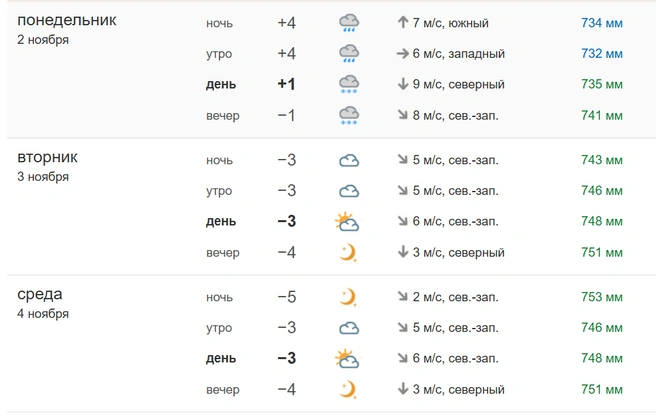
Task: Click Monday daytime snow cloud icon
Action: coord(349,84)
